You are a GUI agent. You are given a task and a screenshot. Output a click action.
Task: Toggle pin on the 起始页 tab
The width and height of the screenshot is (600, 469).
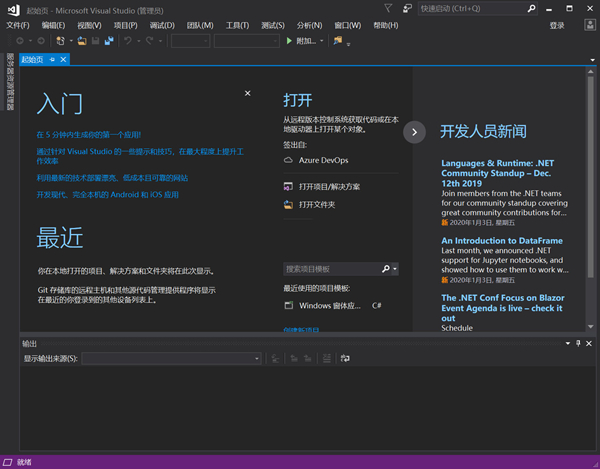click(52, 60)
